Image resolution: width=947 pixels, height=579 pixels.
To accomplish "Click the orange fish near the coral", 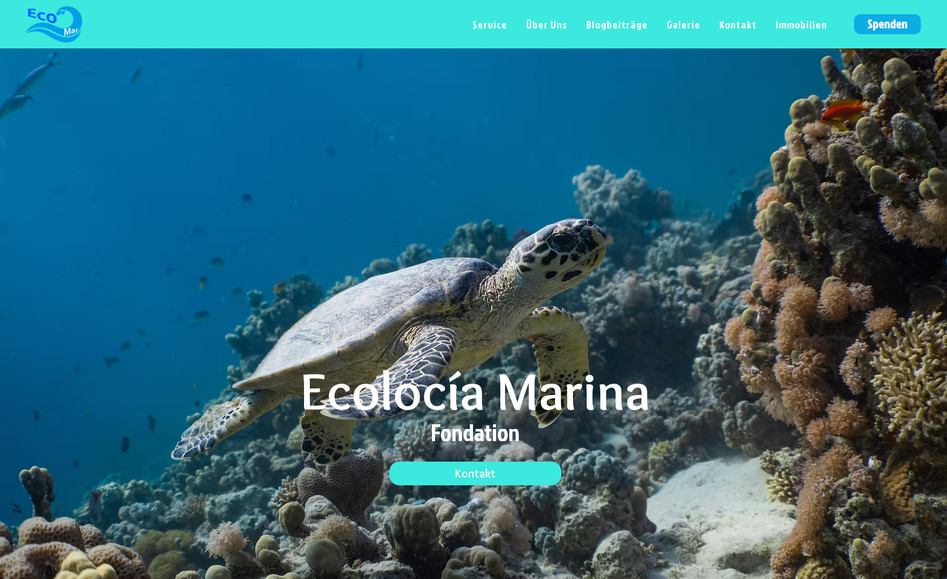I will (x=844, y=112).
